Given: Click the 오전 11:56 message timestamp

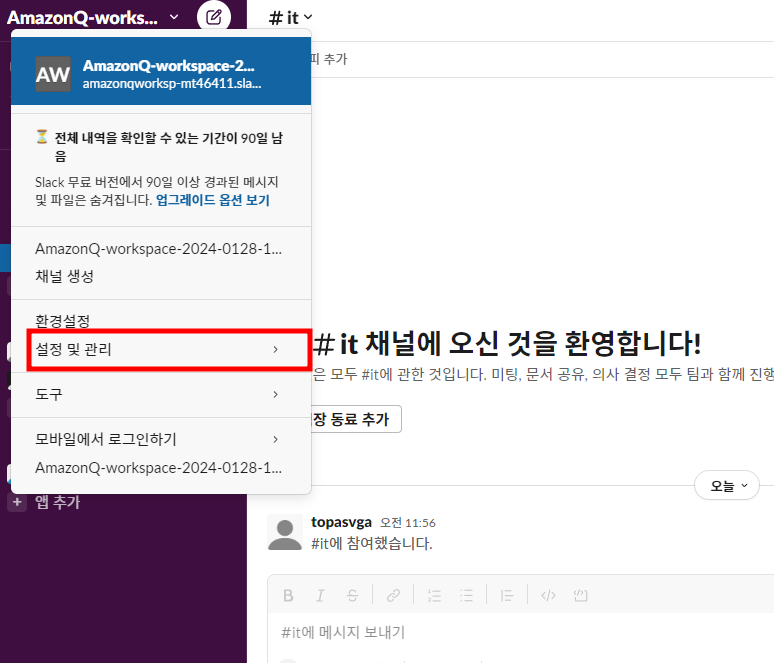Looking at the screenshot, I should (408, 523).
